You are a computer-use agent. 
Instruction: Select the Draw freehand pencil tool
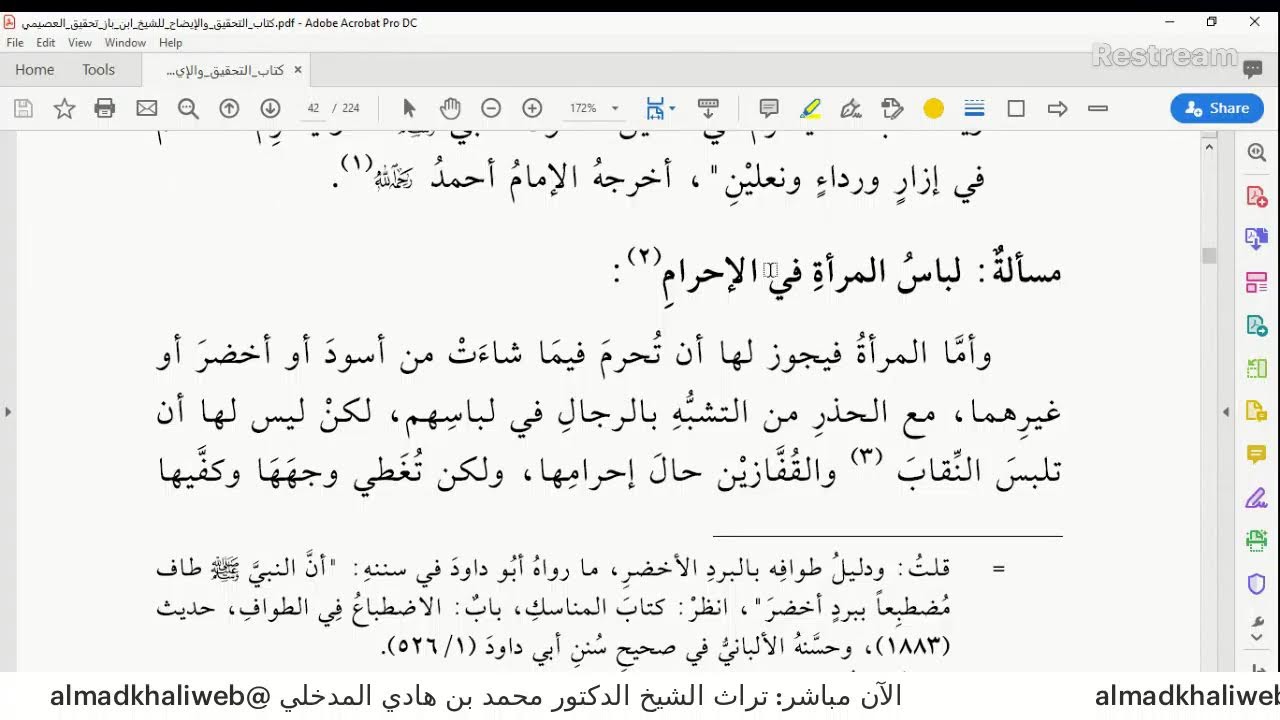coord(851,108)
